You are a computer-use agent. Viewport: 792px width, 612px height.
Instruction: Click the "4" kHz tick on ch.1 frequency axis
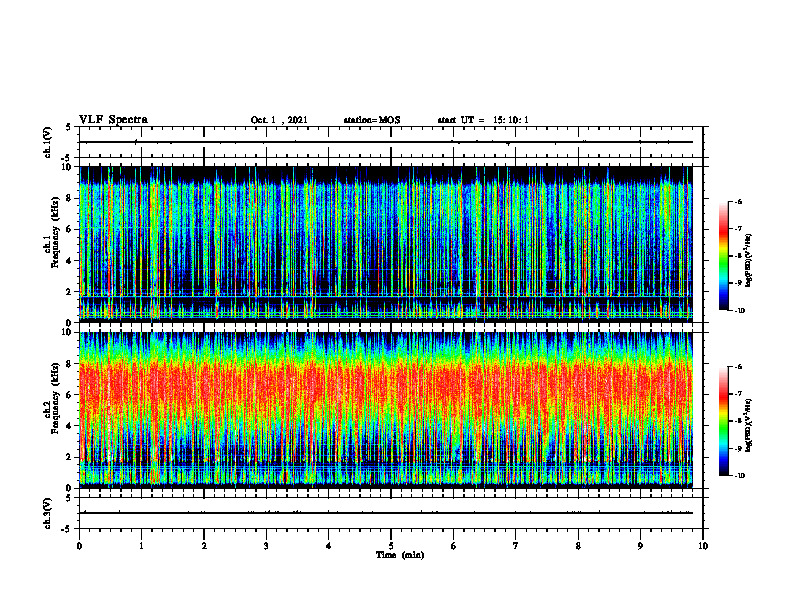(70, 261)
